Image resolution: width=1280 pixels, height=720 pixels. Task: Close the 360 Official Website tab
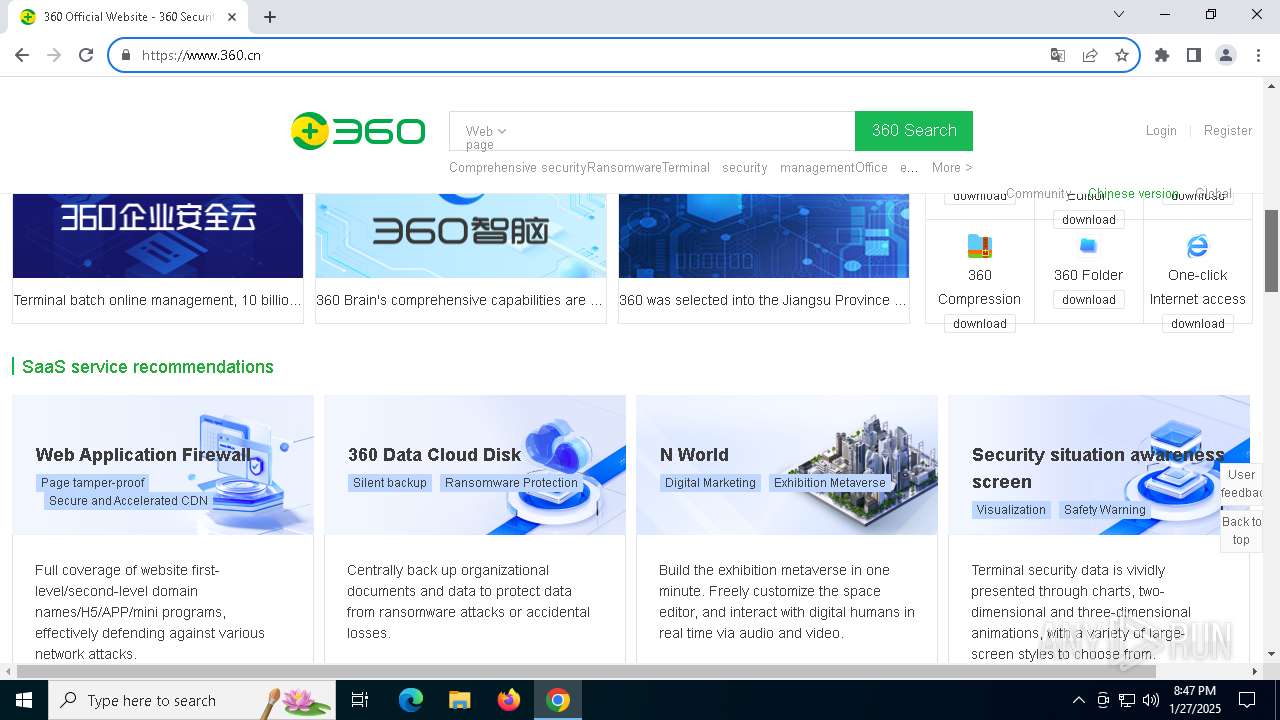[232, 16]
